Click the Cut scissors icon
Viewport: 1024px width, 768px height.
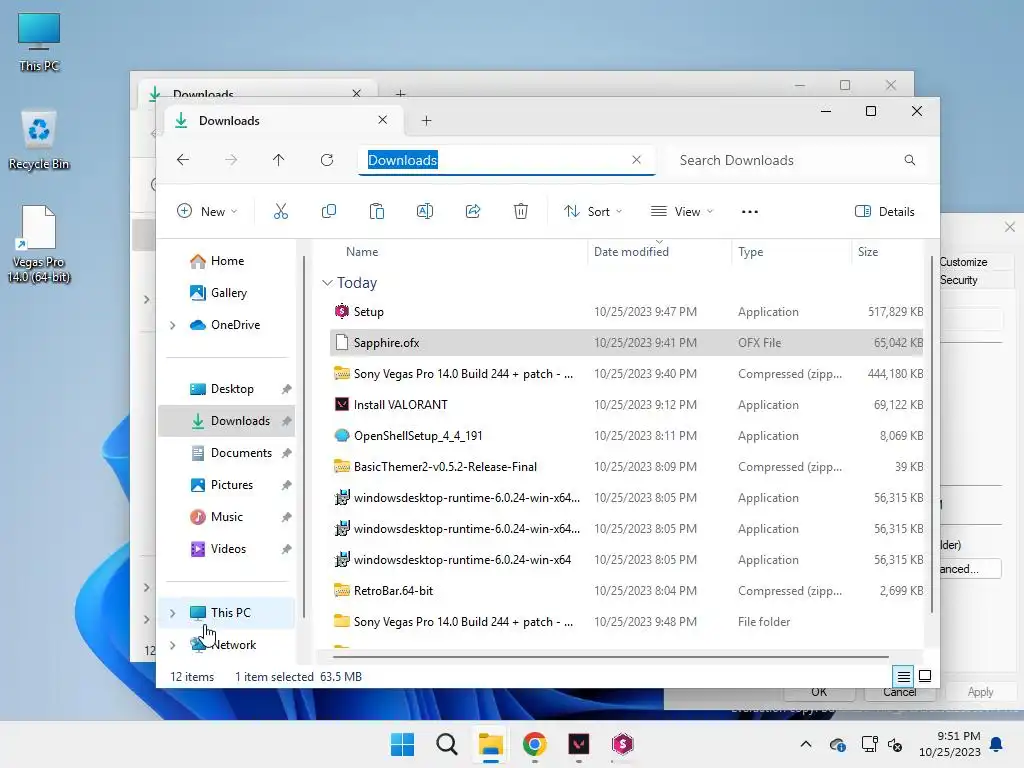[x=281, y=212]
